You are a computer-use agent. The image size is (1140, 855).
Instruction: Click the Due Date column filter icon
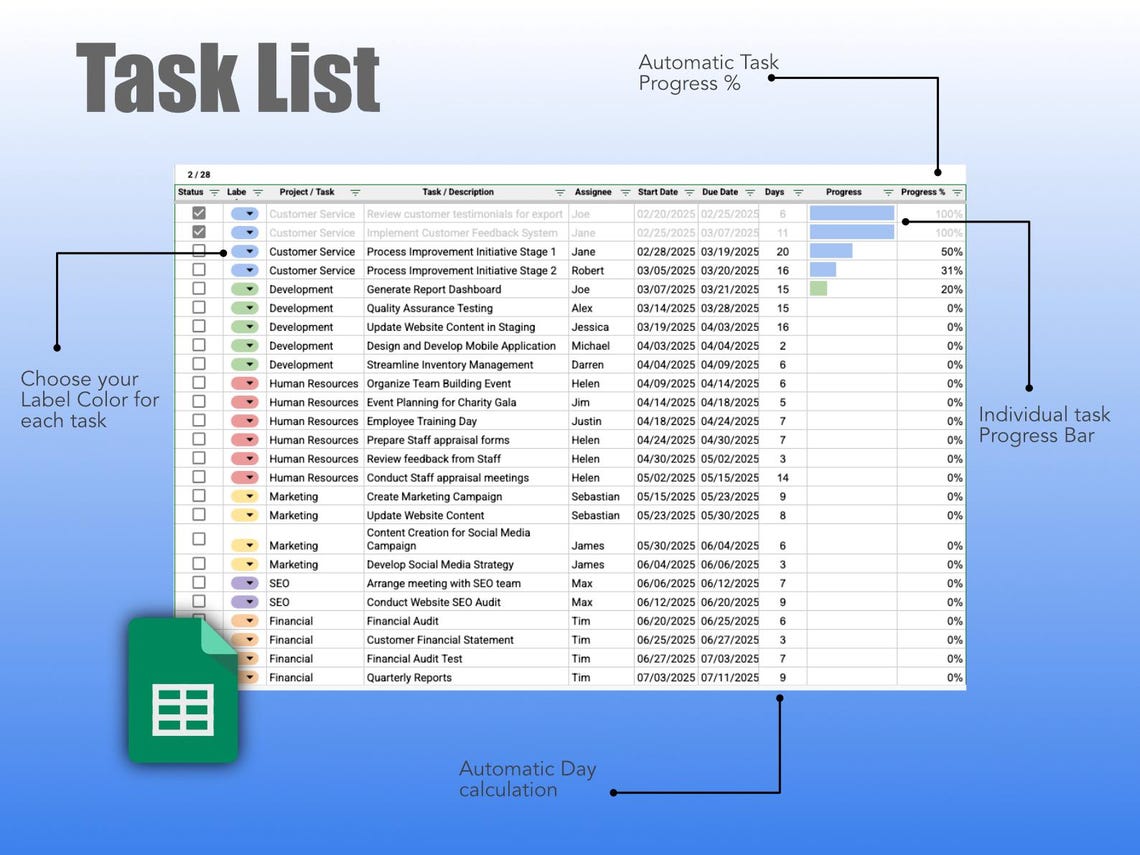[x=750, y=192]
